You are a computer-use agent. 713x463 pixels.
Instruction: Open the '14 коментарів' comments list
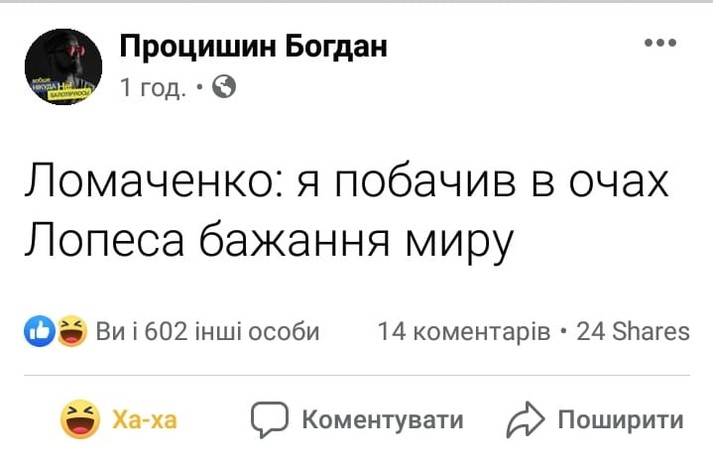coord(464,331)
